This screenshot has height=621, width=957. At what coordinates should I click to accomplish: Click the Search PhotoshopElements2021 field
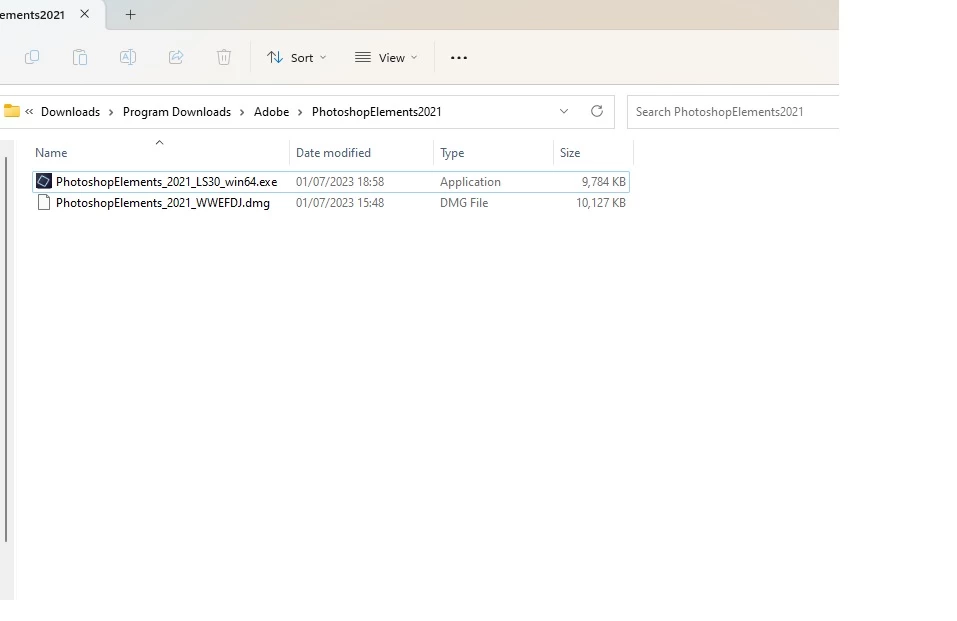732,112
